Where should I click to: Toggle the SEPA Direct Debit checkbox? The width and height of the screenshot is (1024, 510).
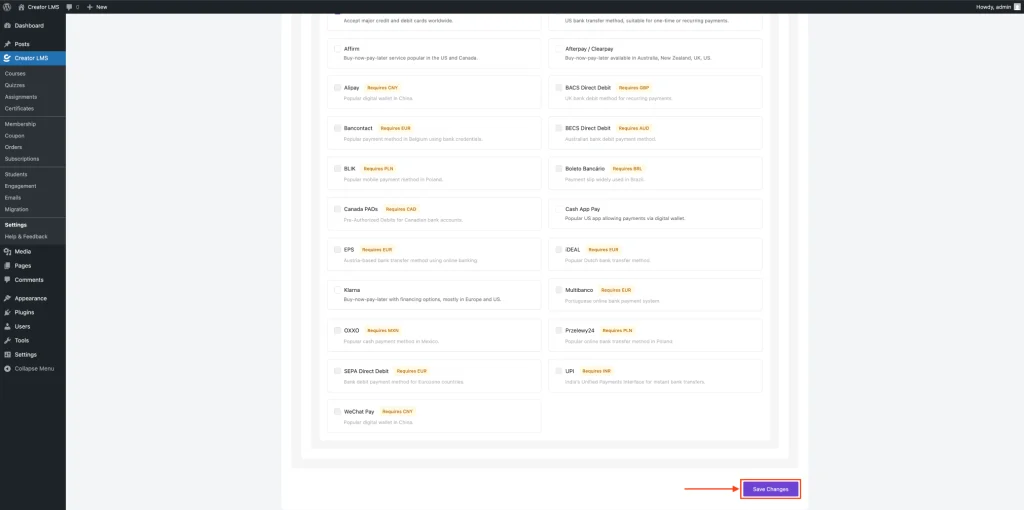[x=337, y=371]
